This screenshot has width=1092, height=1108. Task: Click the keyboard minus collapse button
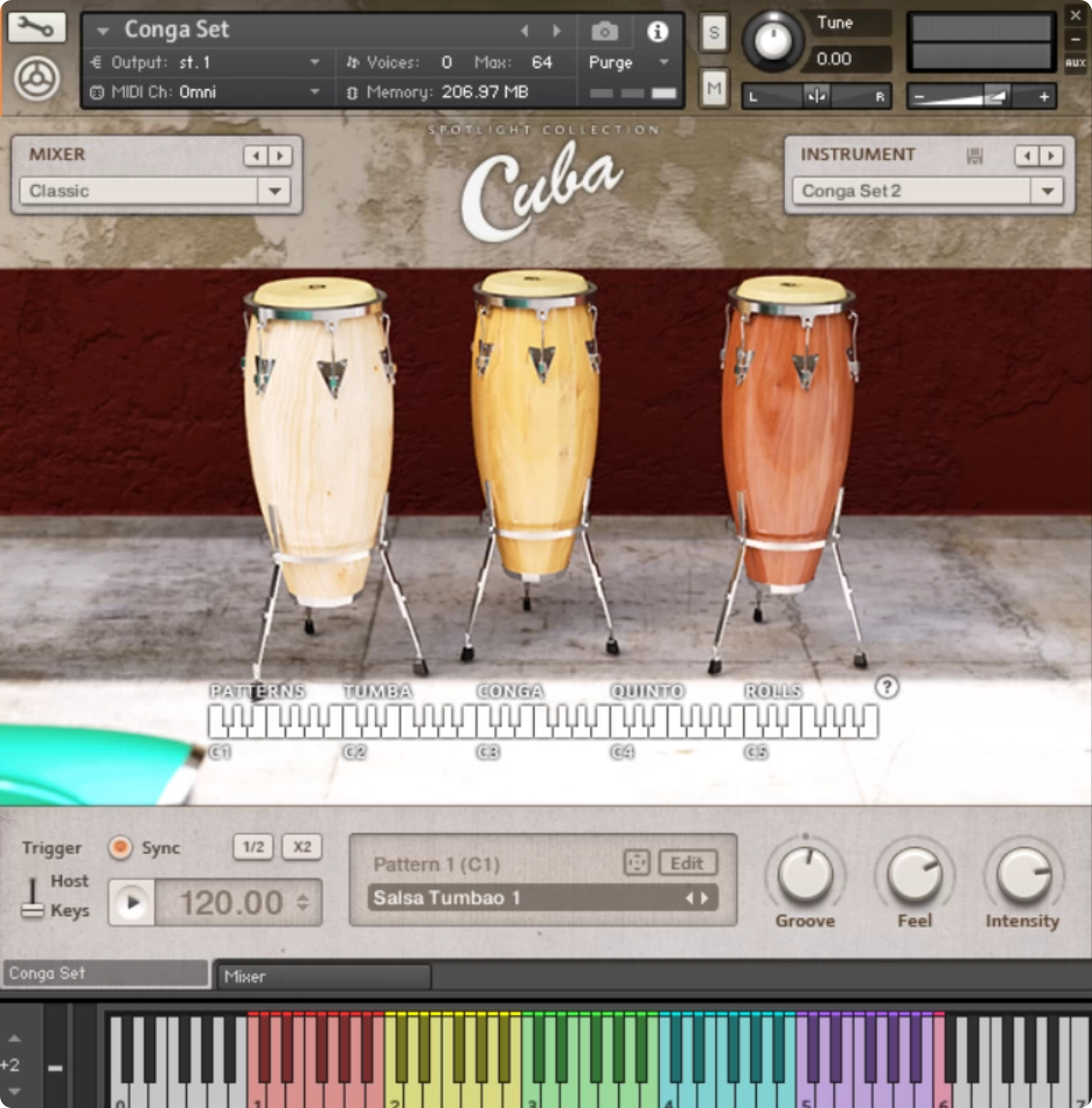55,1067
